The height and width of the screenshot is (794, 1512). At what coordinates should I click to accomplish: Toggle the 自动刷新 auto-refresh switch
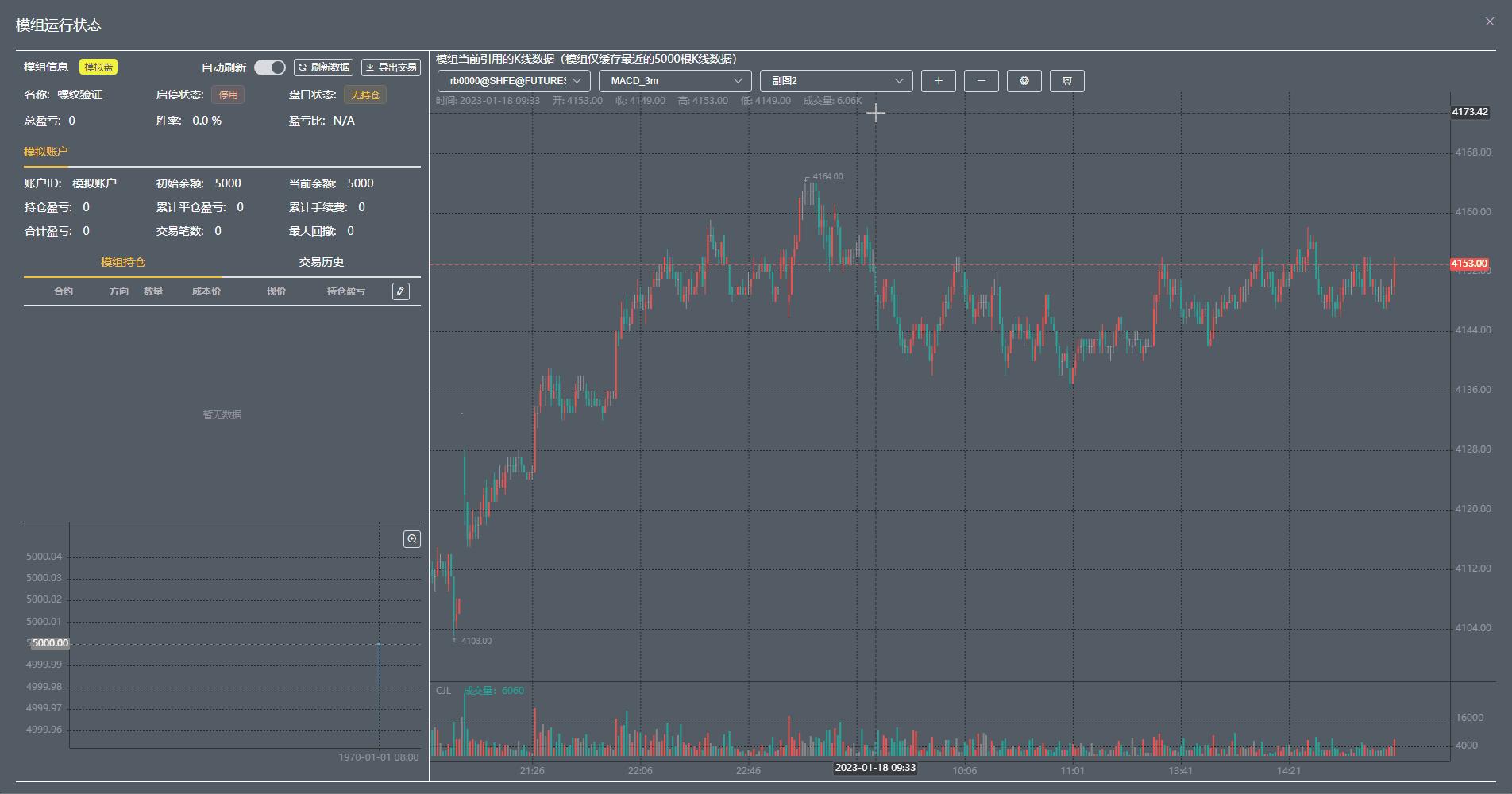(x=269, y=67)
